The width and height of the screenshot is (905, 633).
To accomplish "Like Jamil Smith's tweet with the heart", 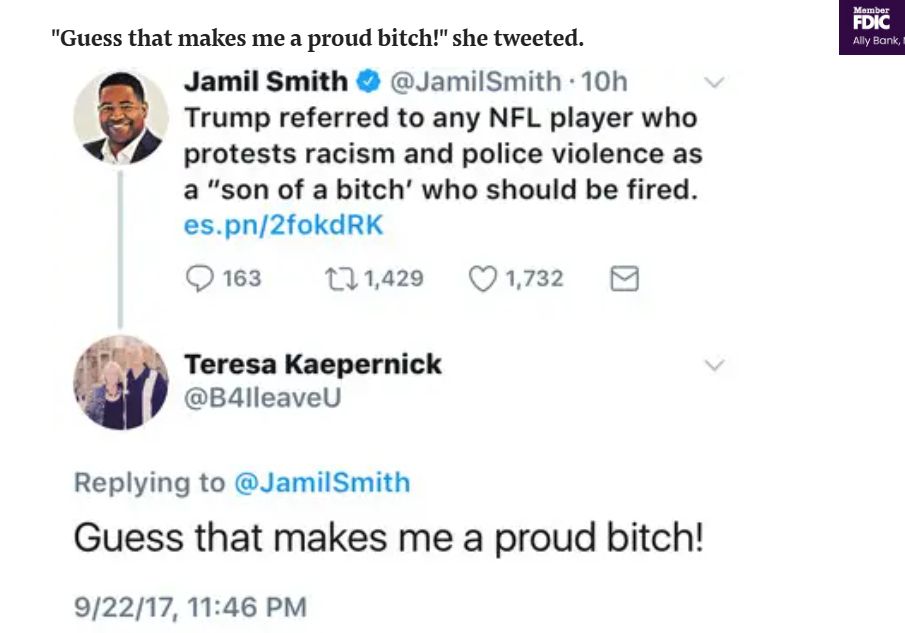I will 482,278.
